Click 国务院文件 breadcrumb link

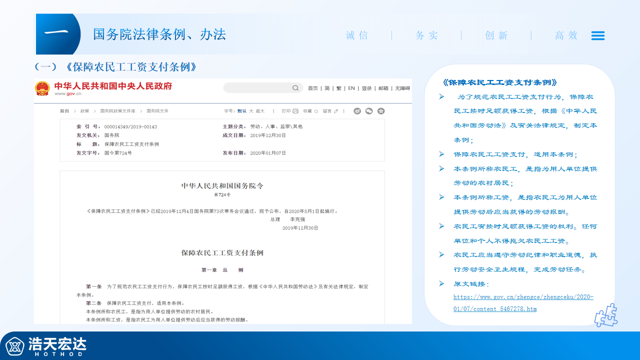[x=157, y=111]
